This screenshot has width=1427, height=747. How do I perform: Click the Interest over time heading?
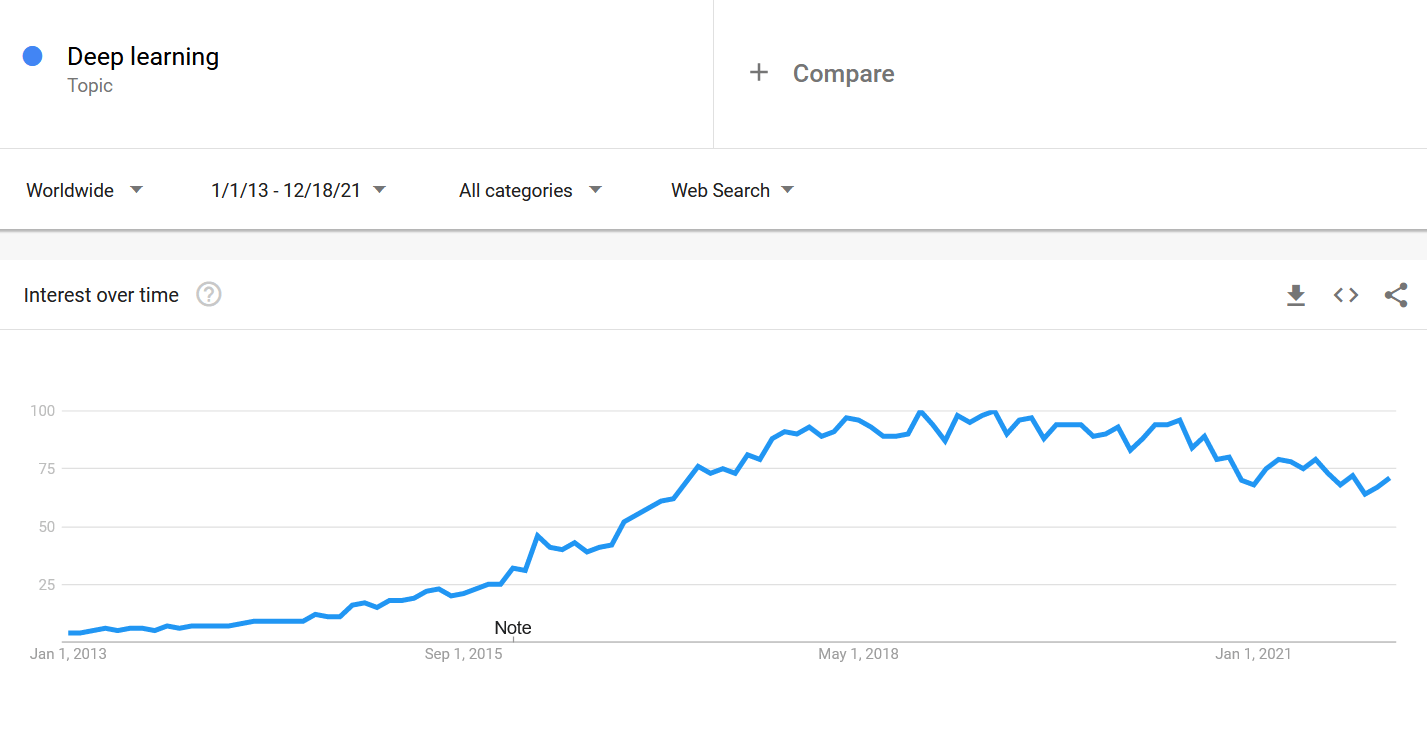[101, 295]
